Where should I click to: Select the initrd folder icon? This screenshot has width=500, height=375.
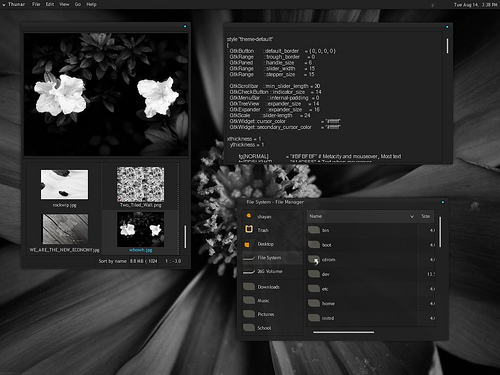tap(314, 318)
